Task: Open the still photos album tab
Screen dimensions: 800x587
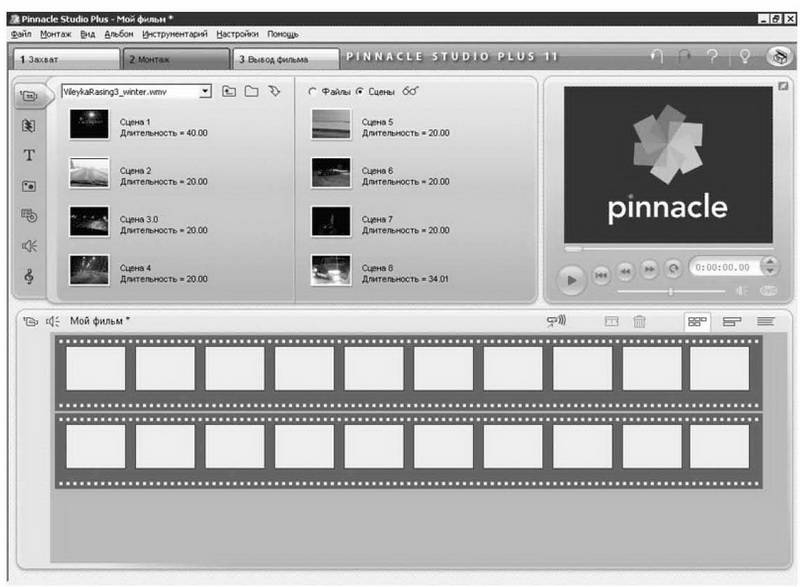Action: [x=29, y=186]
